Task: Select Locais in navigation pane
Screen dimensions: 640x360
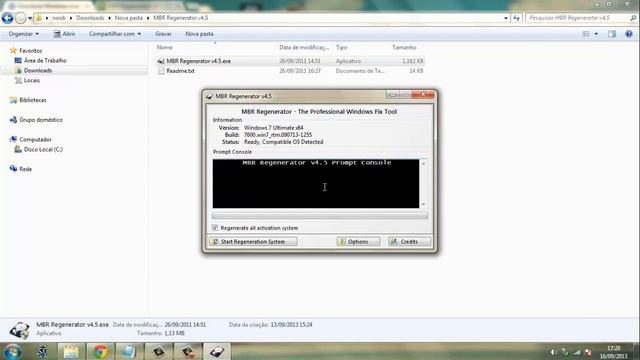Action: click(x=31, y=80)
